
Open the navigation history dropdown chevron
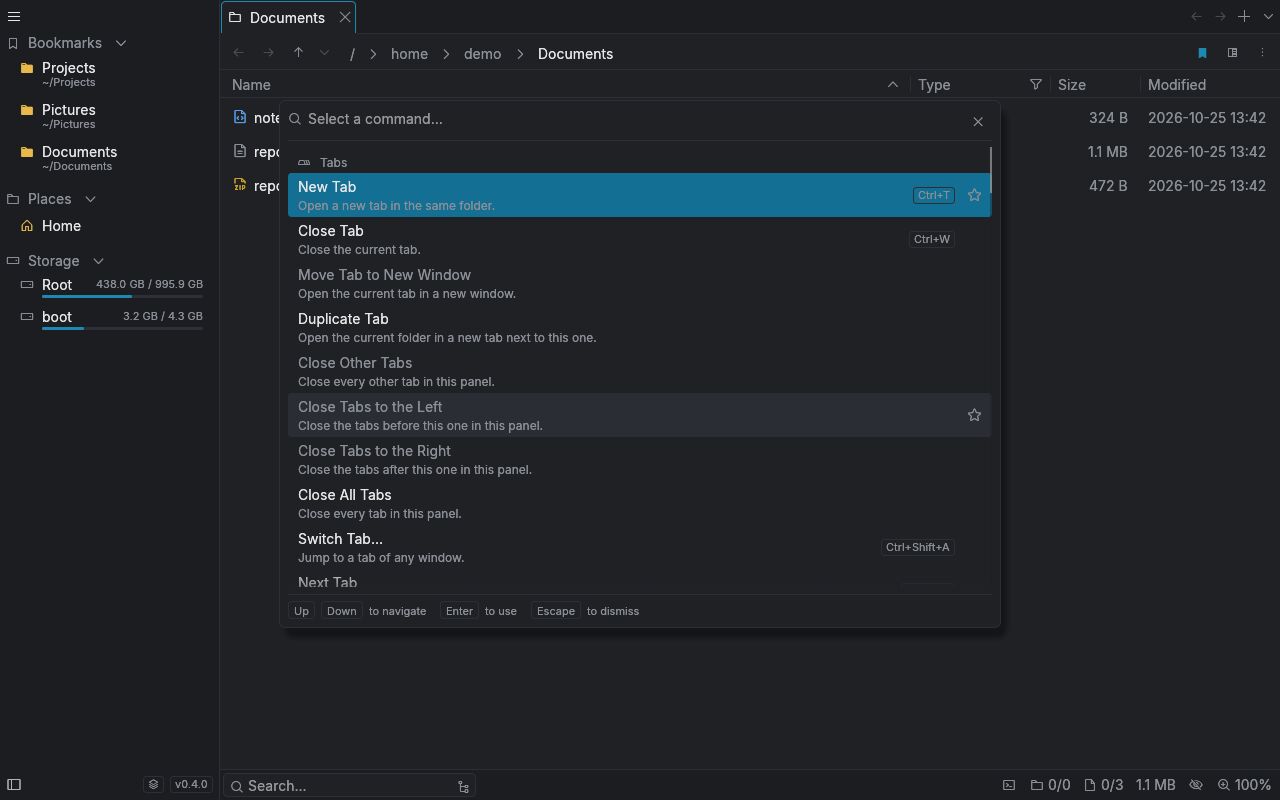324,53
